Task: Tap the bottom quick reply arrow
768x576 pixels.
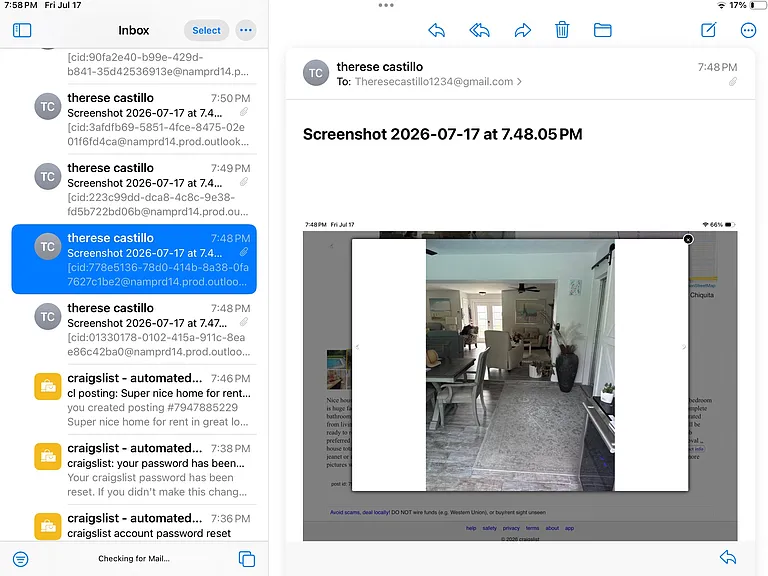Action: click(x=728, y=557)
